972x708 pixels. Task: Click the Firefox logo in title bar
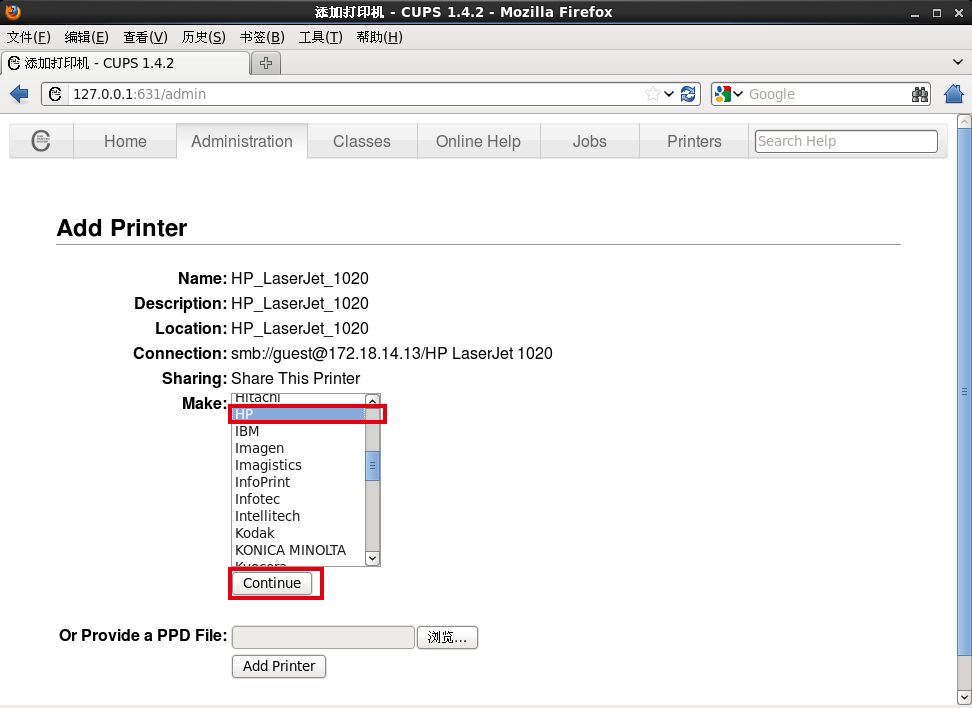coord(12,12)
